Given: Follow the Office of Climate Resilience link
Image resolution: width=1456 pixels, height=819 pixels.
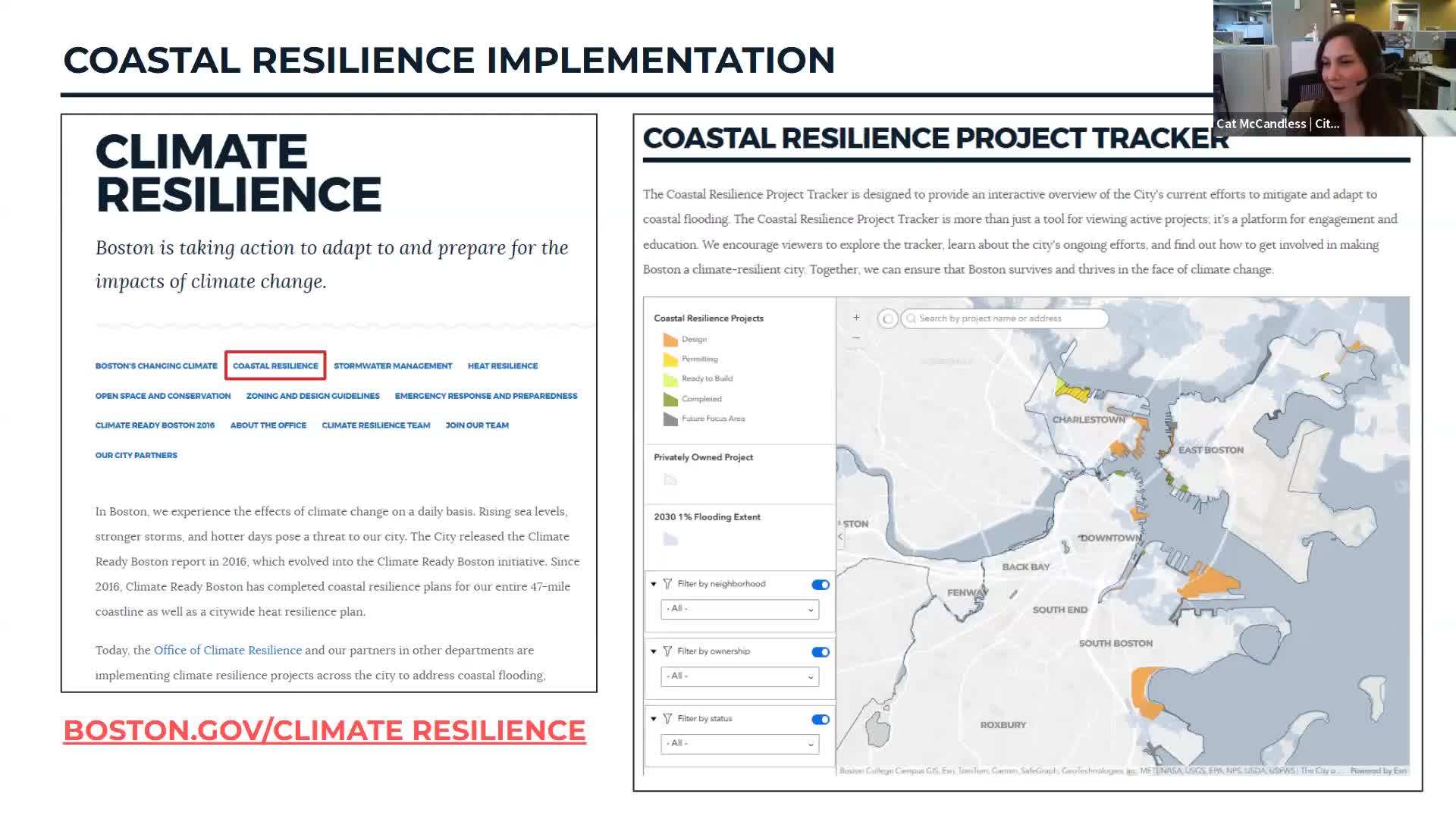Looking at the screenshot, I should point(227,650).
